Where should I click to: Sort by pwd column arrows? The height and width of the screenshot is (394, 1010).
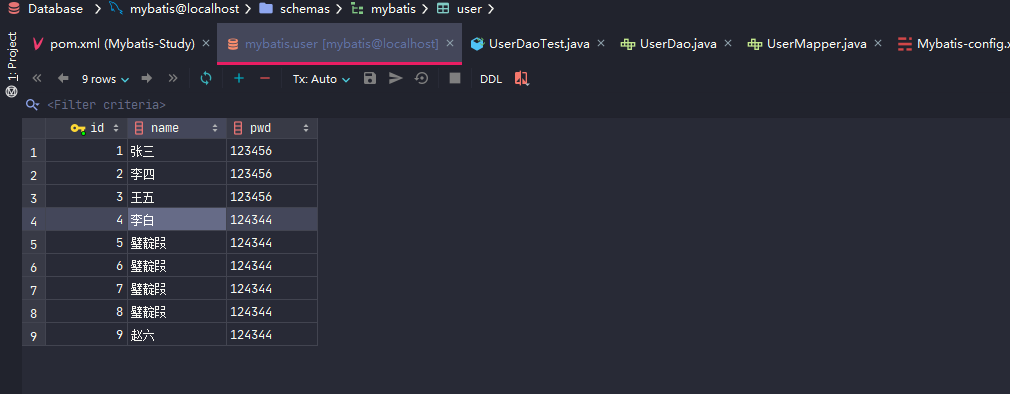(x=306, y=128)
